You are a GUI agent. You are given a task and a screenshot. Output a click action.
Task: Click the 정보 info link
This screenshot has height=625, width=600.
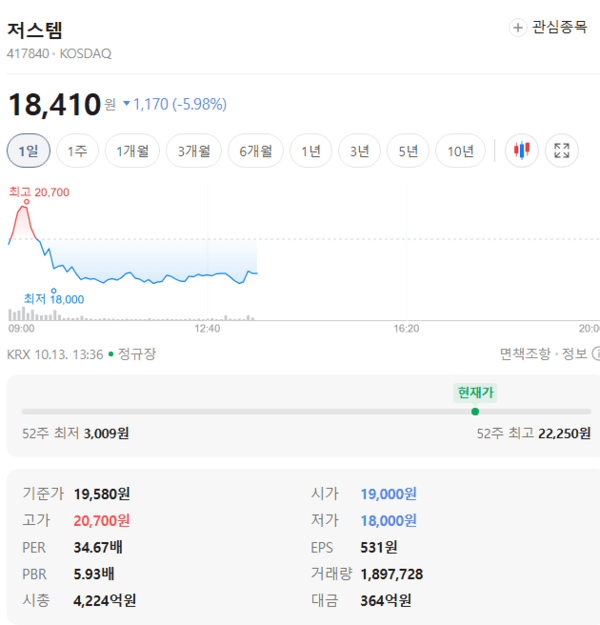574,354
